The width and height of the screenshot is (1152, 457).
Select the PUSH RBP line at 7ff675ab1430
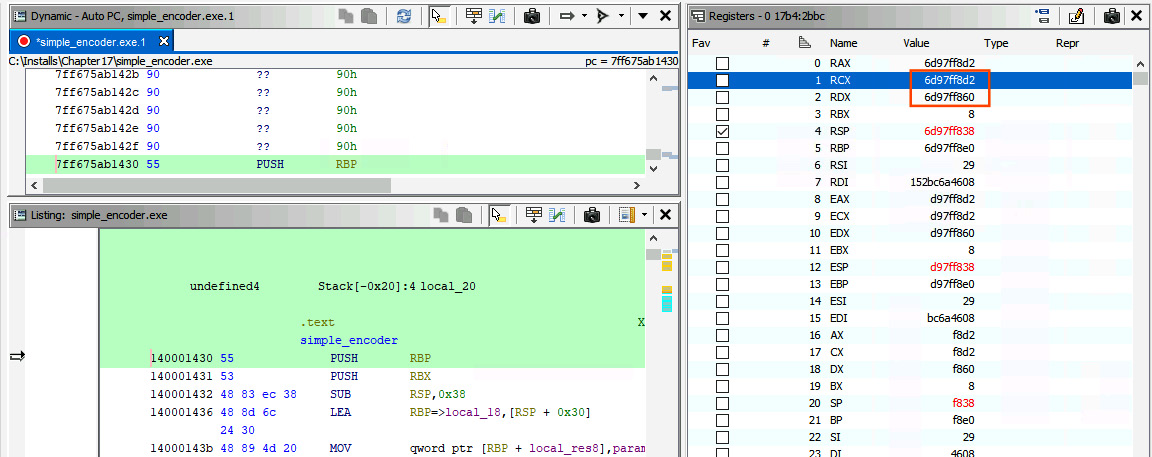click(335, 164)
